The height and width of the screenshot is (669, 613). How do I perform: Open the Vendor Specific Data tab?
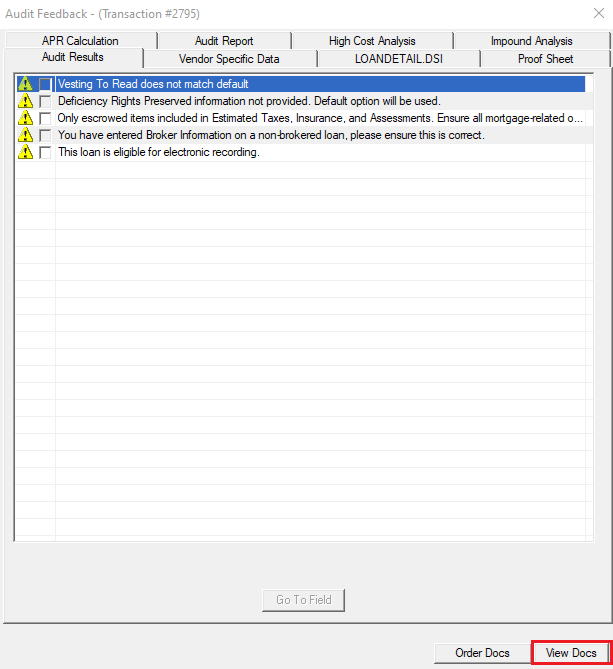click(230, 59)
